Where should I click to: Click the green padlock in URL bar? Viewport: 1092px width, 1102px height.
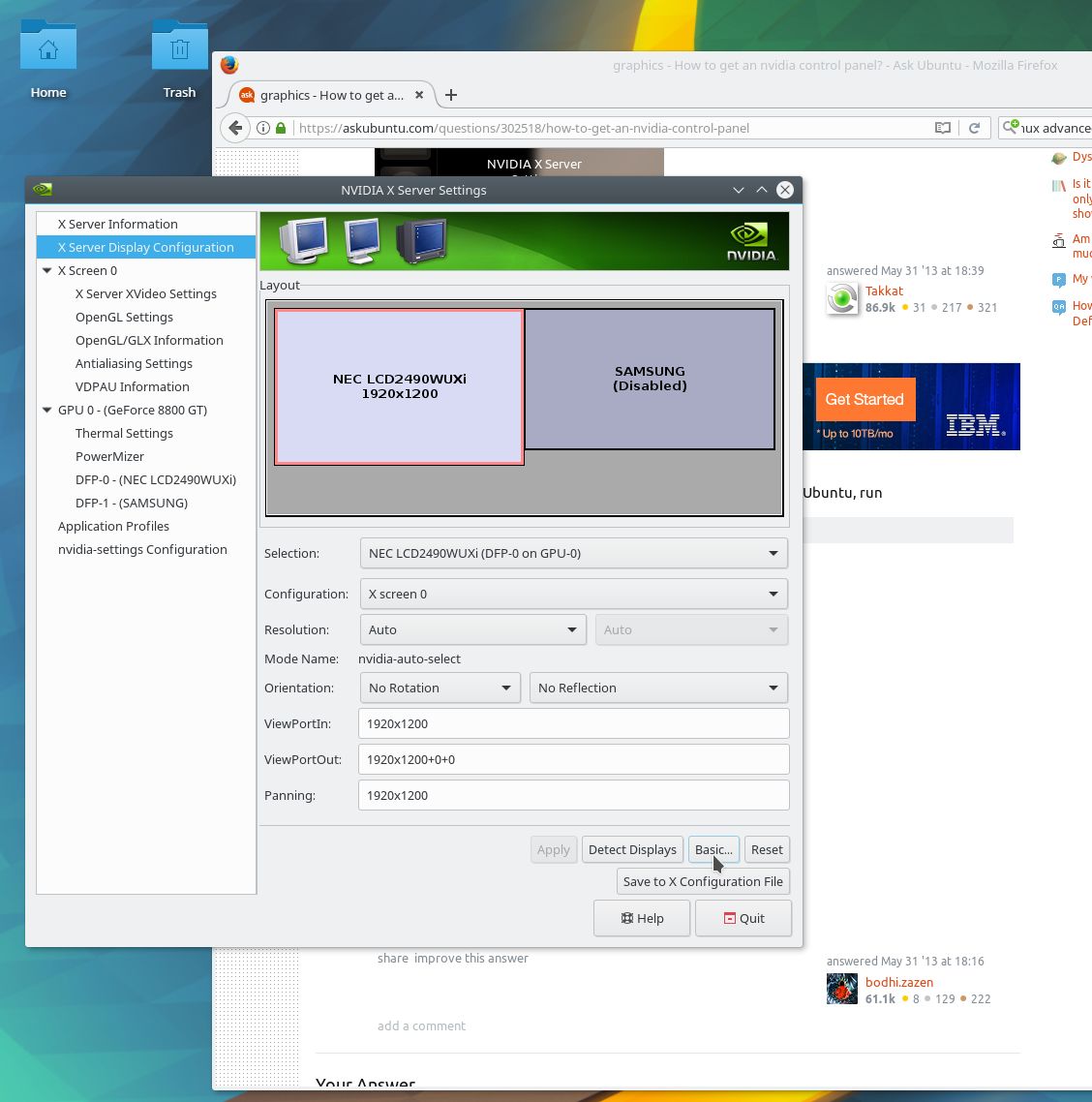coord(281,128)
